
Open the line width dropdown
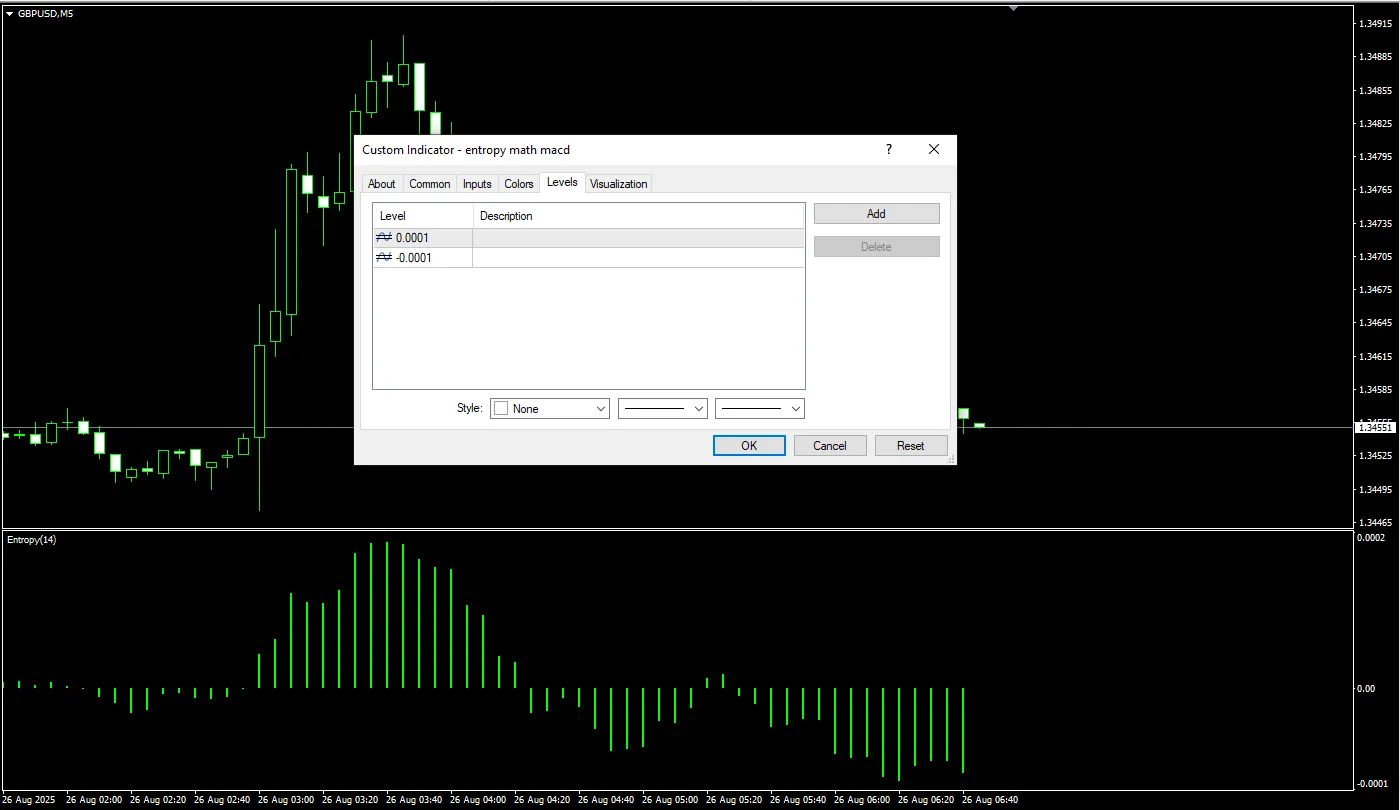point(760,409)
